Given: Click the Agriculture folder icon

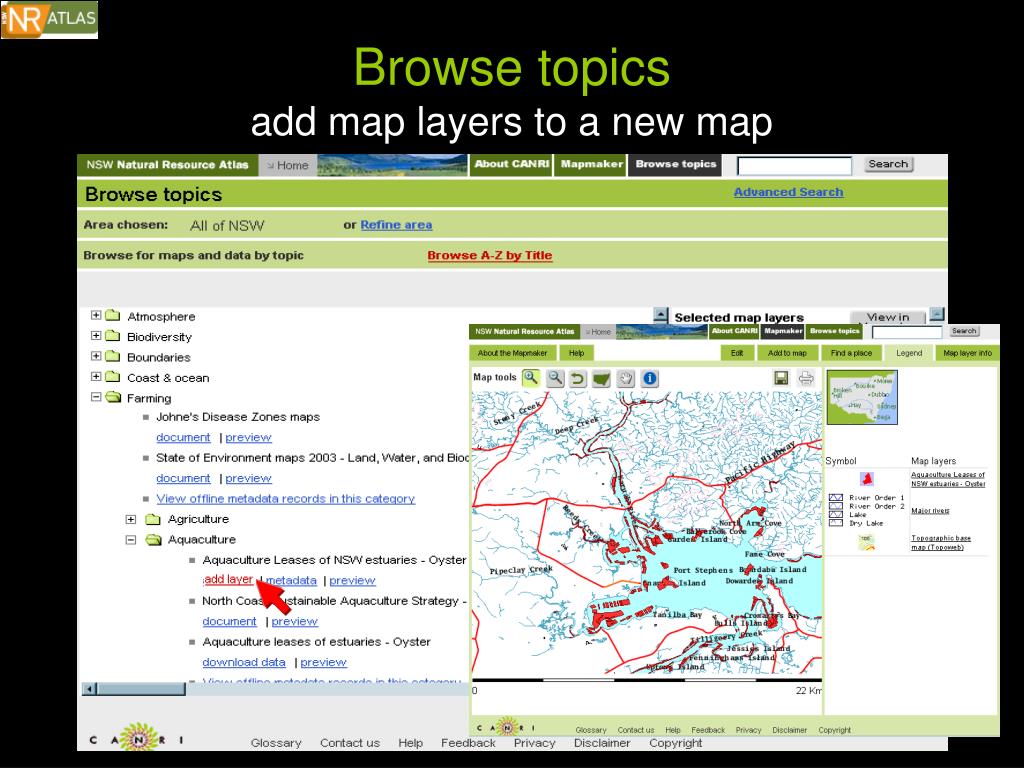Looking at the screenshot, I should pos(153,519).
